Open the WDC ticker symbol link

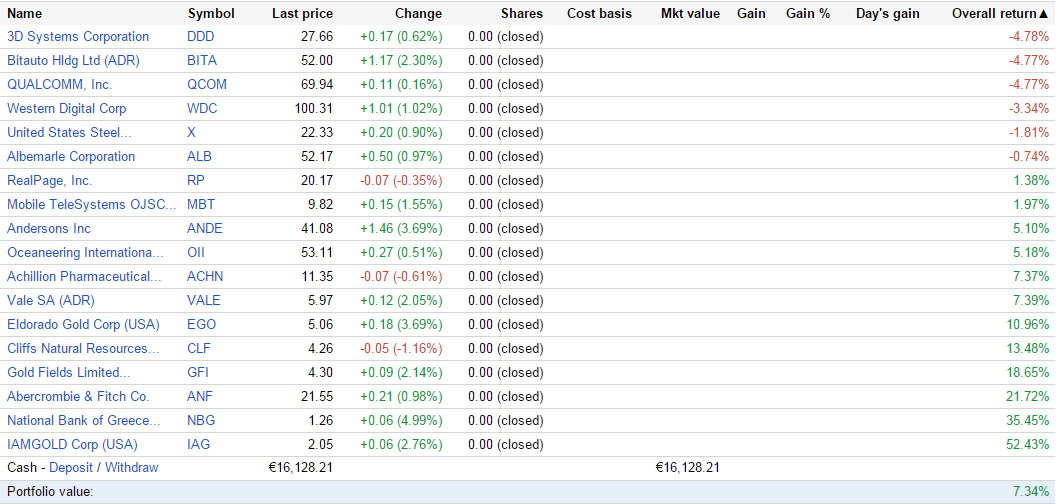click(202, 109)
